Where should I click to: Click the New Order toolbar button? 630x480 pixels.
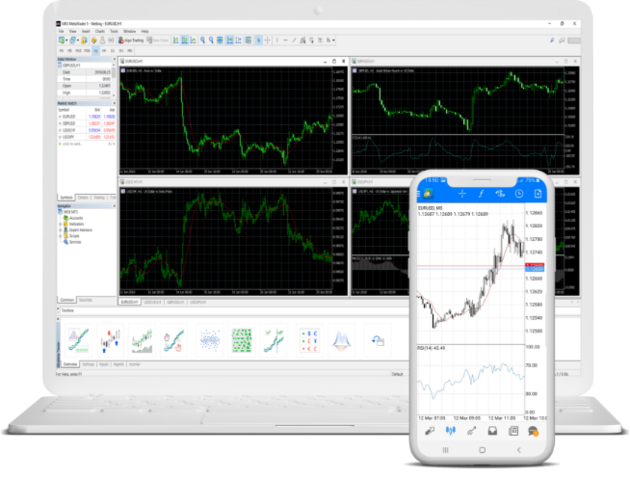(x=161, y=40)
